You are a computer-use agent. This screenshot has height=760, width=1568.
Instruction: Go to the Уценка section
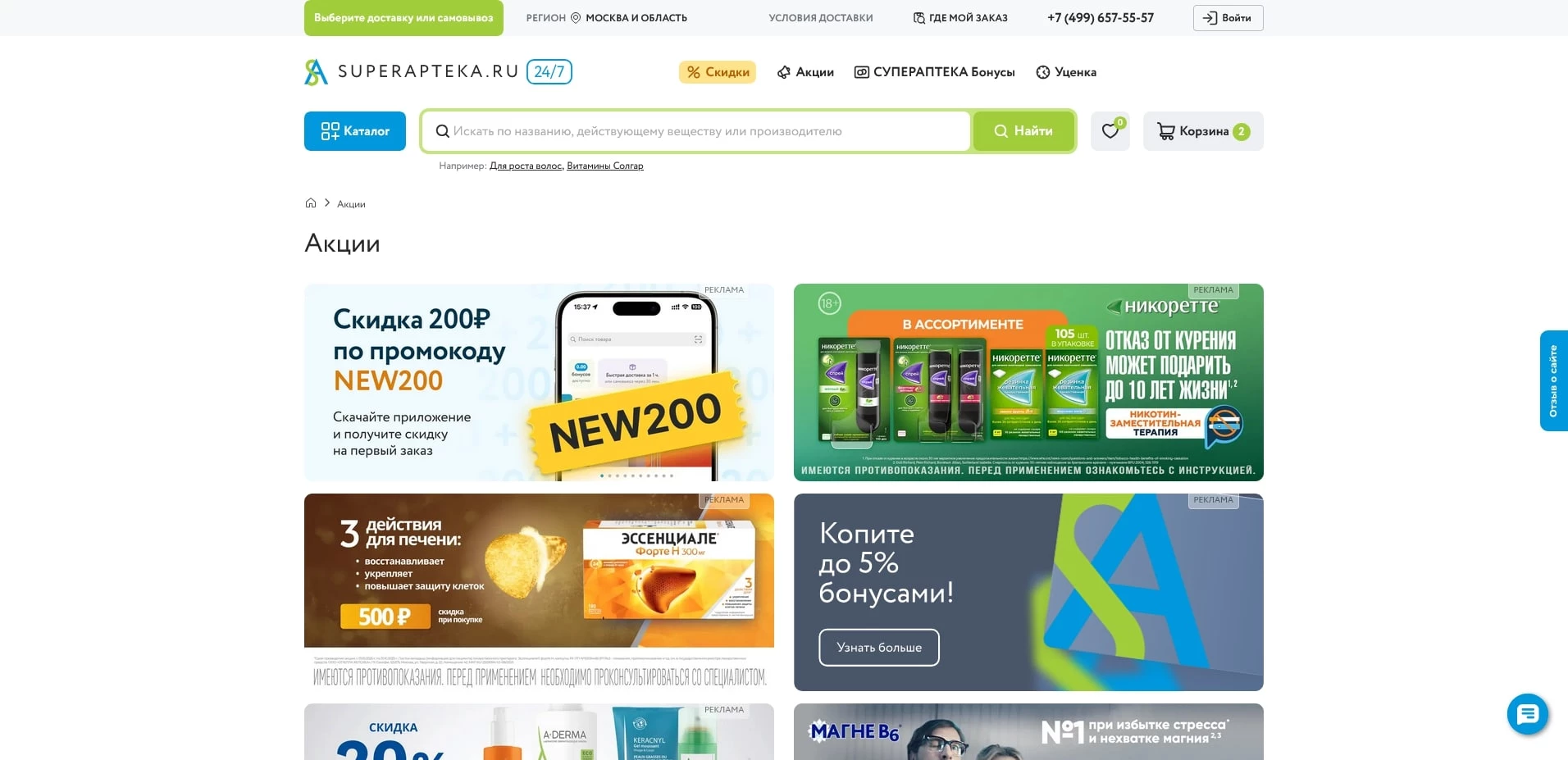click(1066, 72)
